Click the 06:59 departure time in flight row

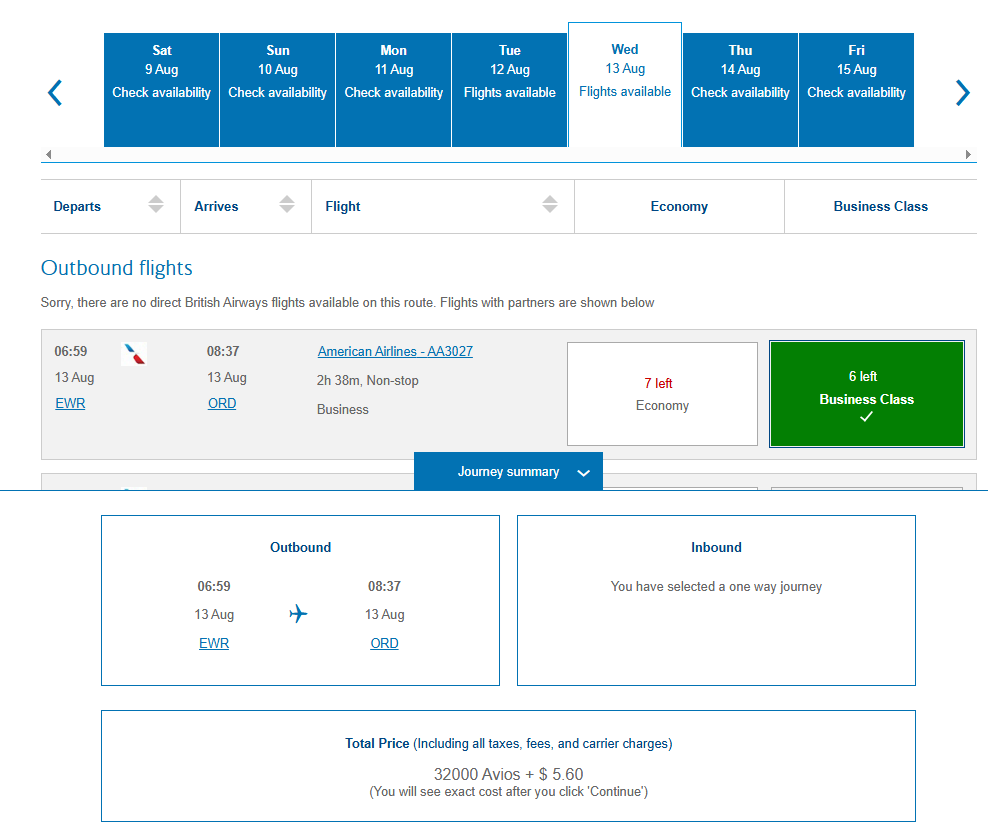71,352
